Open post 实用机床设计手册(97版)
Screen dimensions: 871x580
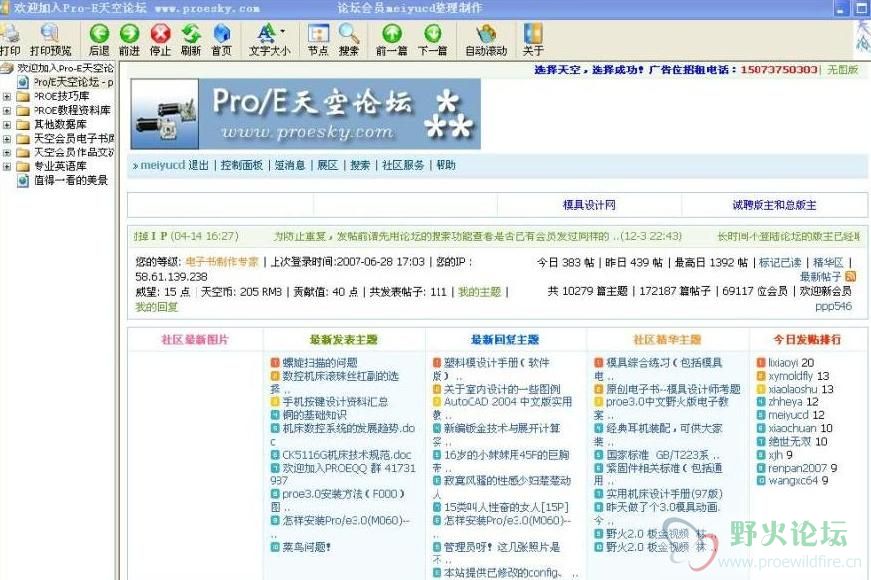coord(664,493)
